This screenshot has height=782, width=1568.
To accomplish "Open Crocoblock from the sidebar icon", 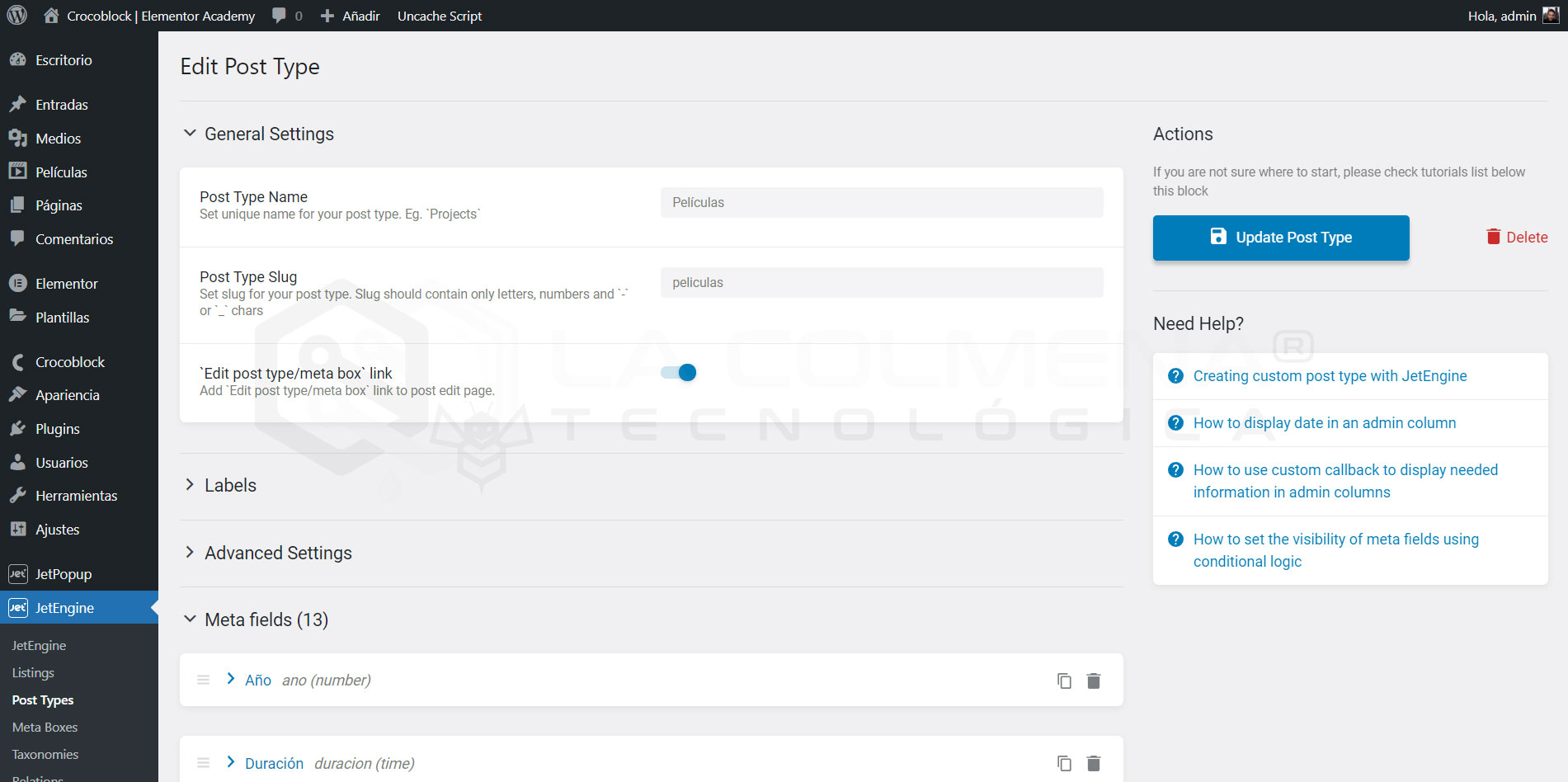I will 17,361.
